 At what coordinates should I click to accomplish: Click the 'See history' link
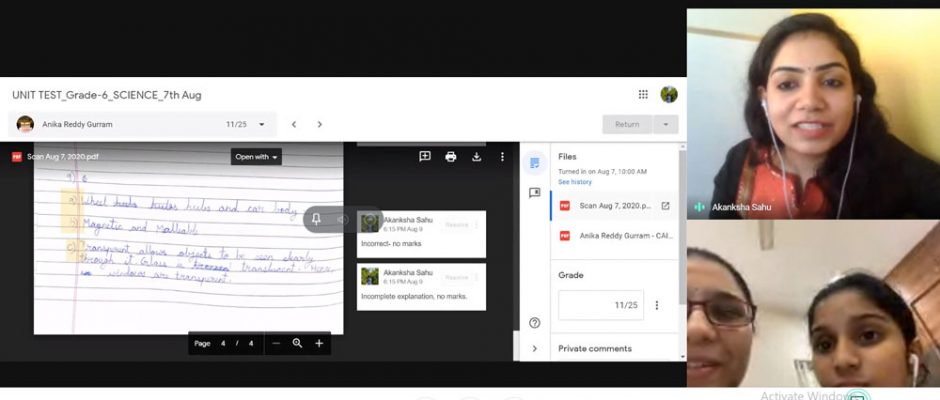tap(574, 182)
